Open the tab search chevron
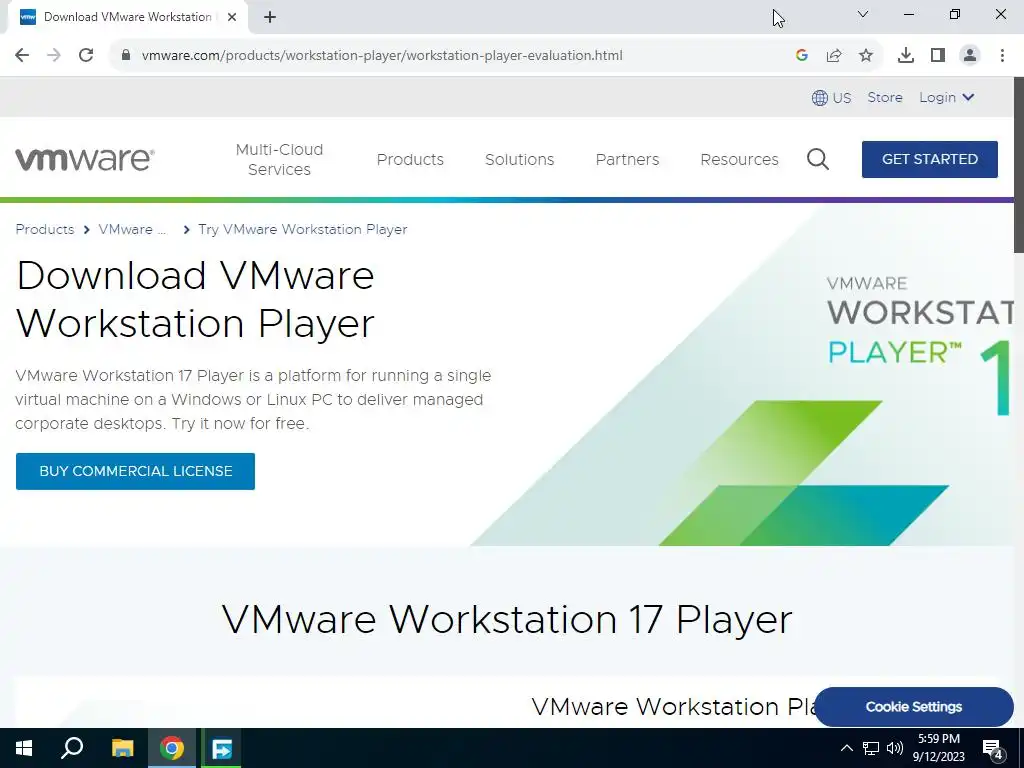This screenshot has width=1024, height=768. coord(863,14)
